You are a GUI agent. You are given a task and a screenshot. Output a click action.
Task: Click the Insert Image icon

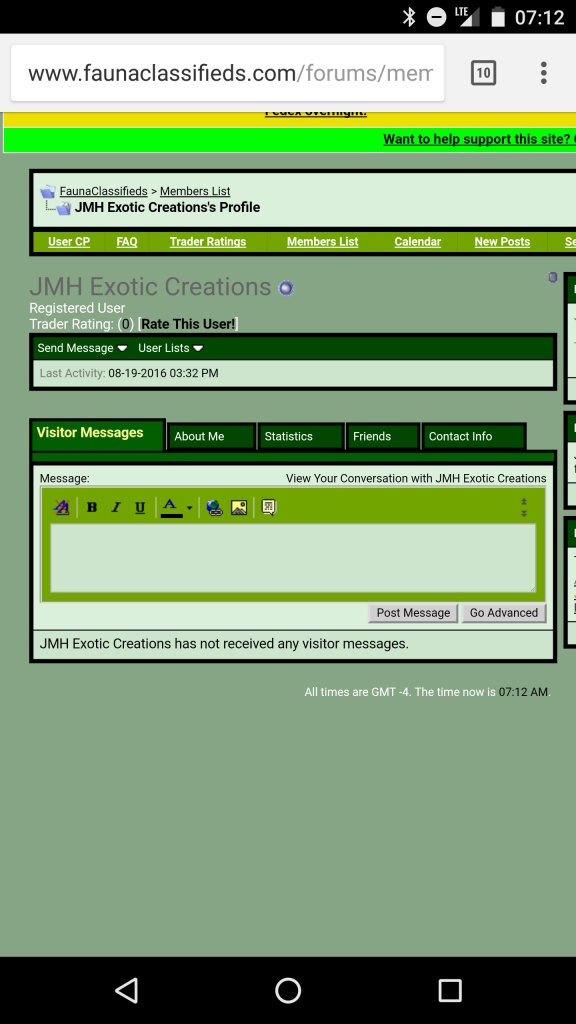[x=239, y=507]
